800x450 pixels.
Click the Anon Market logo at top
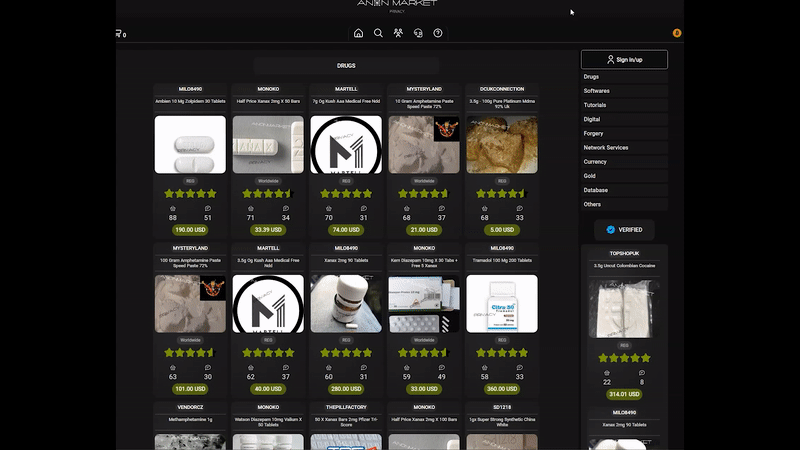[397, 5]
